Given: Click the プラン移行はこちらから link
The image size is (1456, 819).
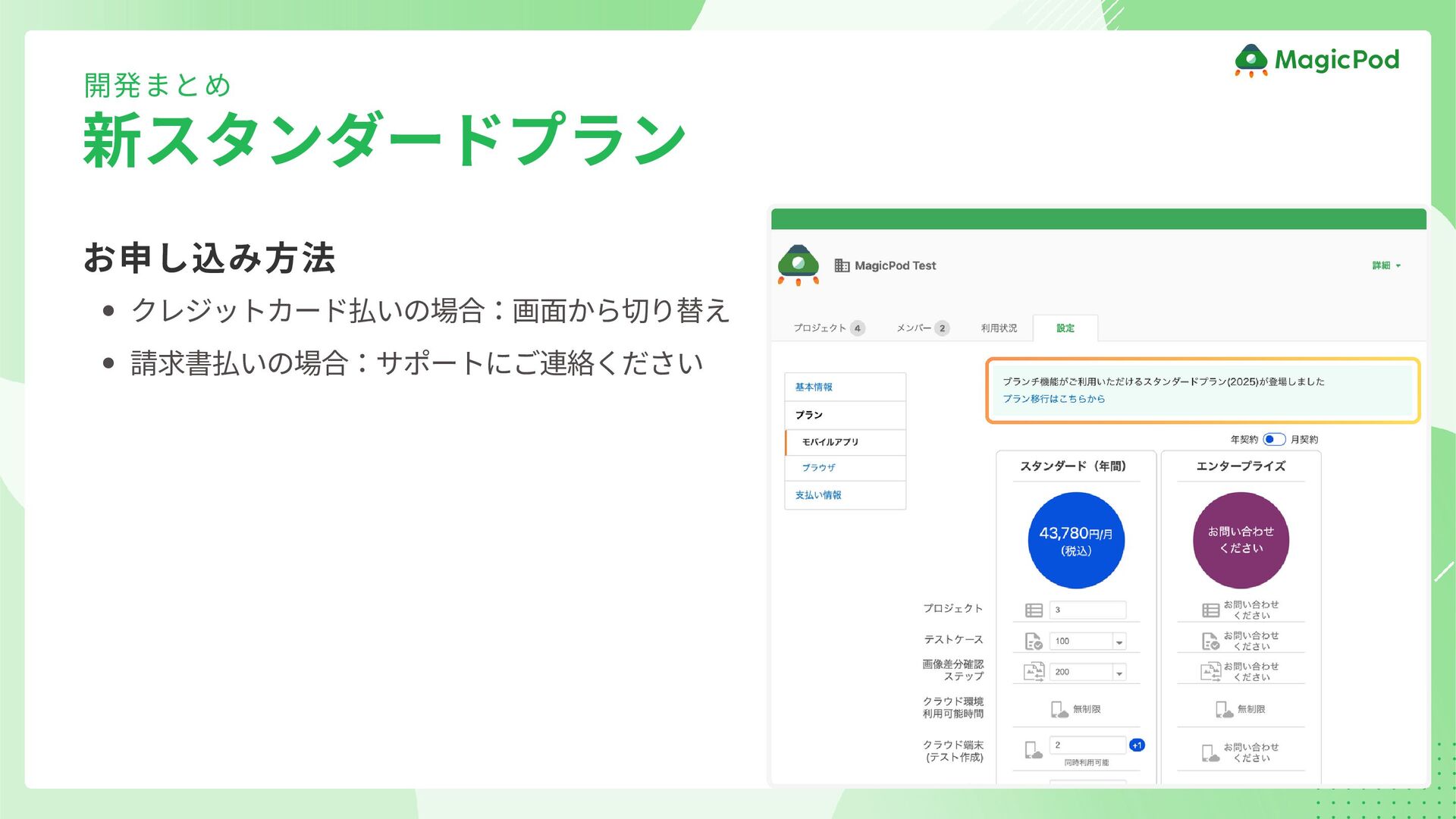Looking at the screenshot, I should tap(1053, 399).
